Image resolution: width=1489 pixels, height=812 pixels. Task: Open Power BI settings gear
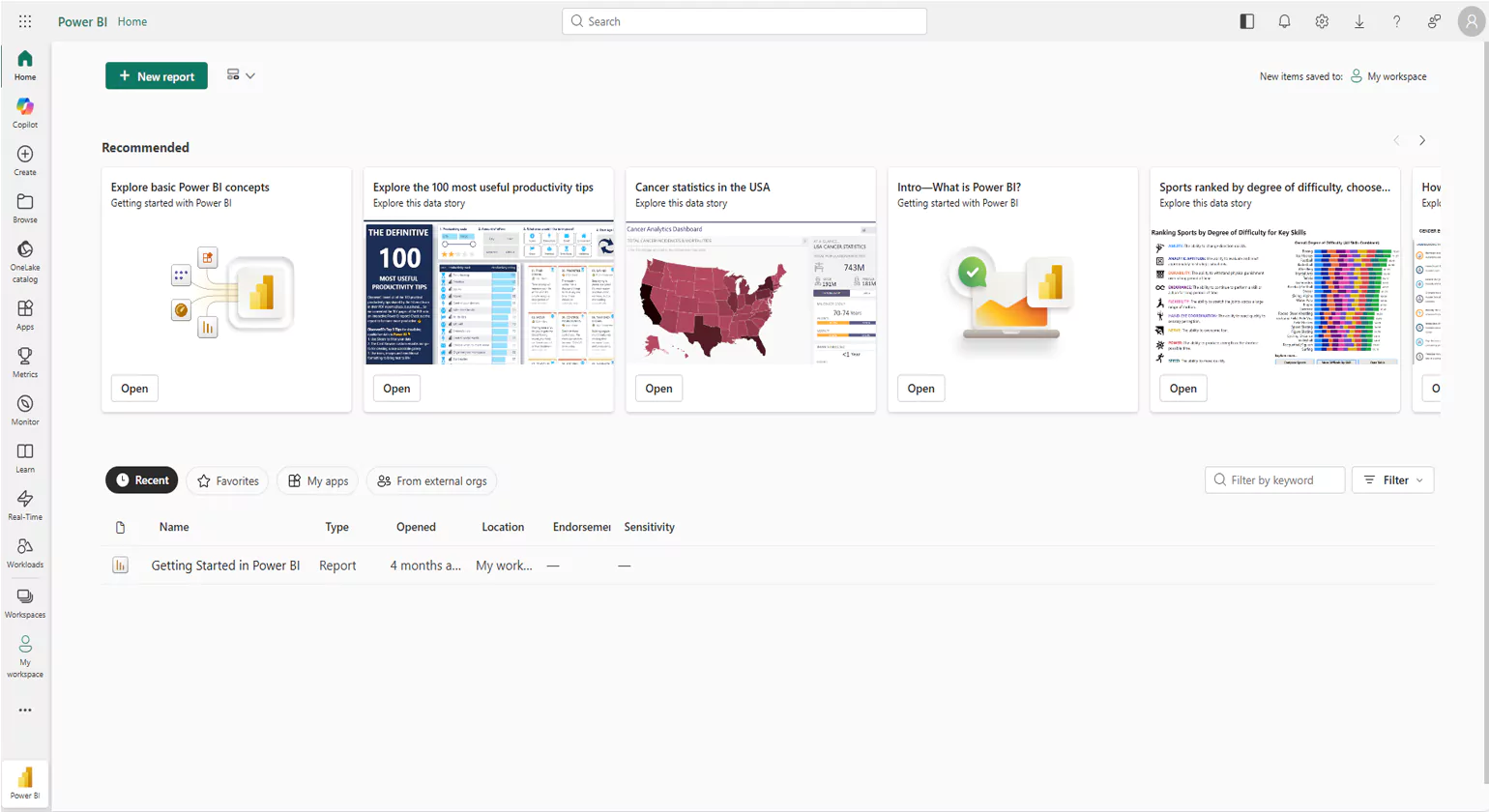tap(1321, 20)
